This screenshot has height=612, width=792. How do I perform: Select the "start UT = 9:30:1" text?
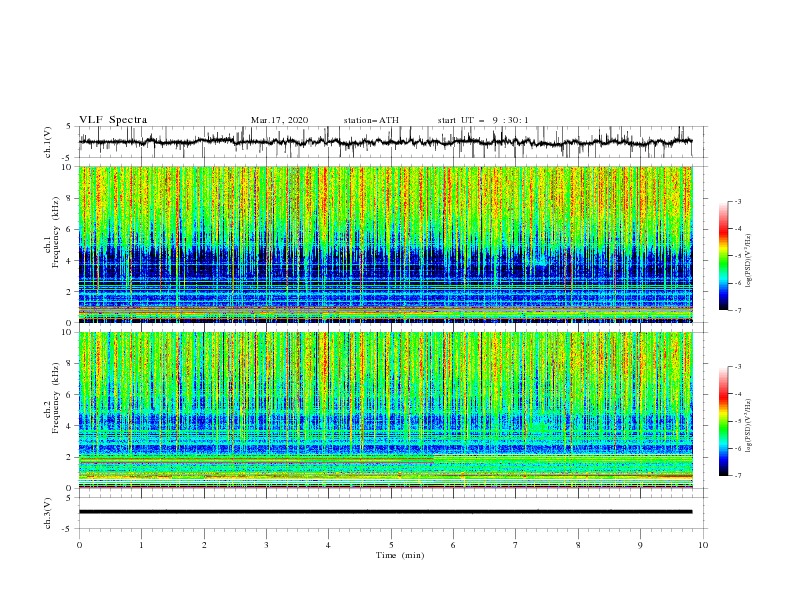483,120
